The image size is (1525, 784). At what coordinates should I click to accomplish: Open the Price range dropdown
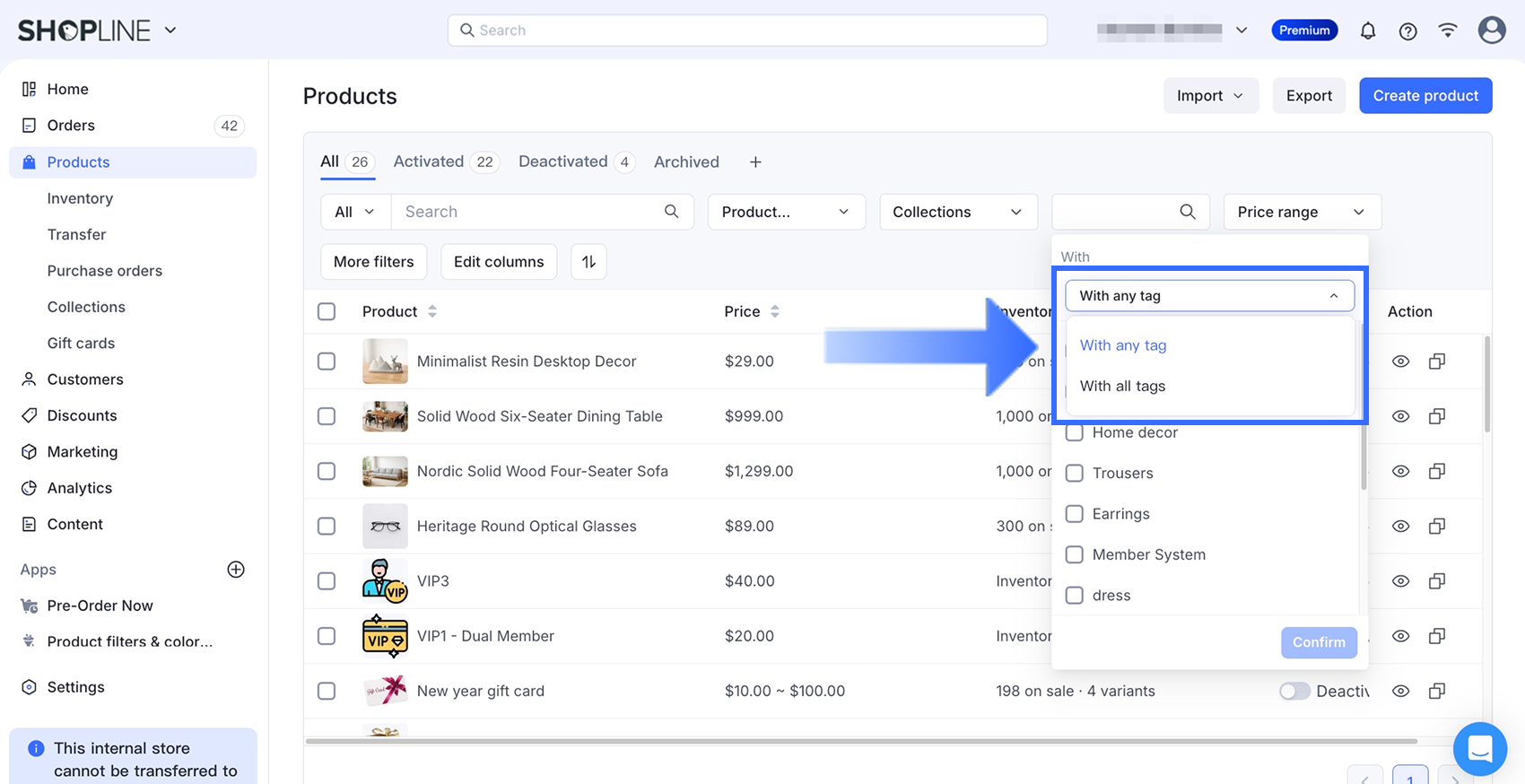tap(1301, 212)
